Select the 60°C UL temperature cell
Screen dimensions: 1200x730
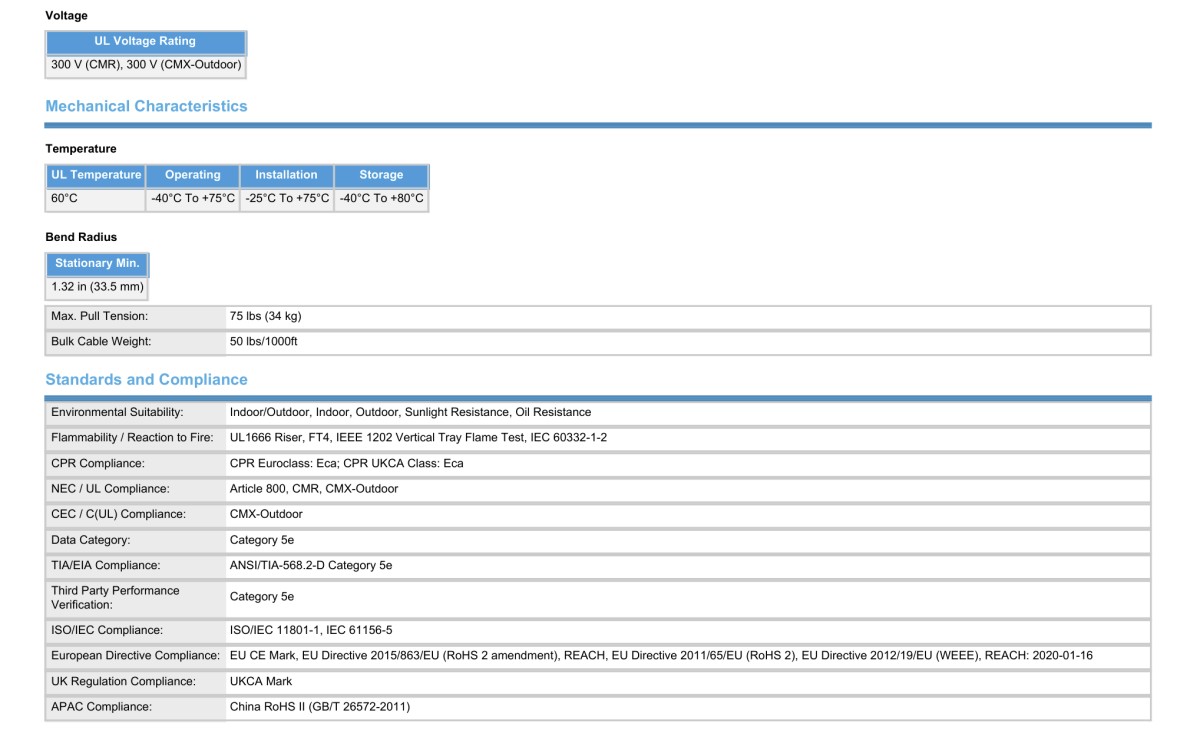(96, 199)
